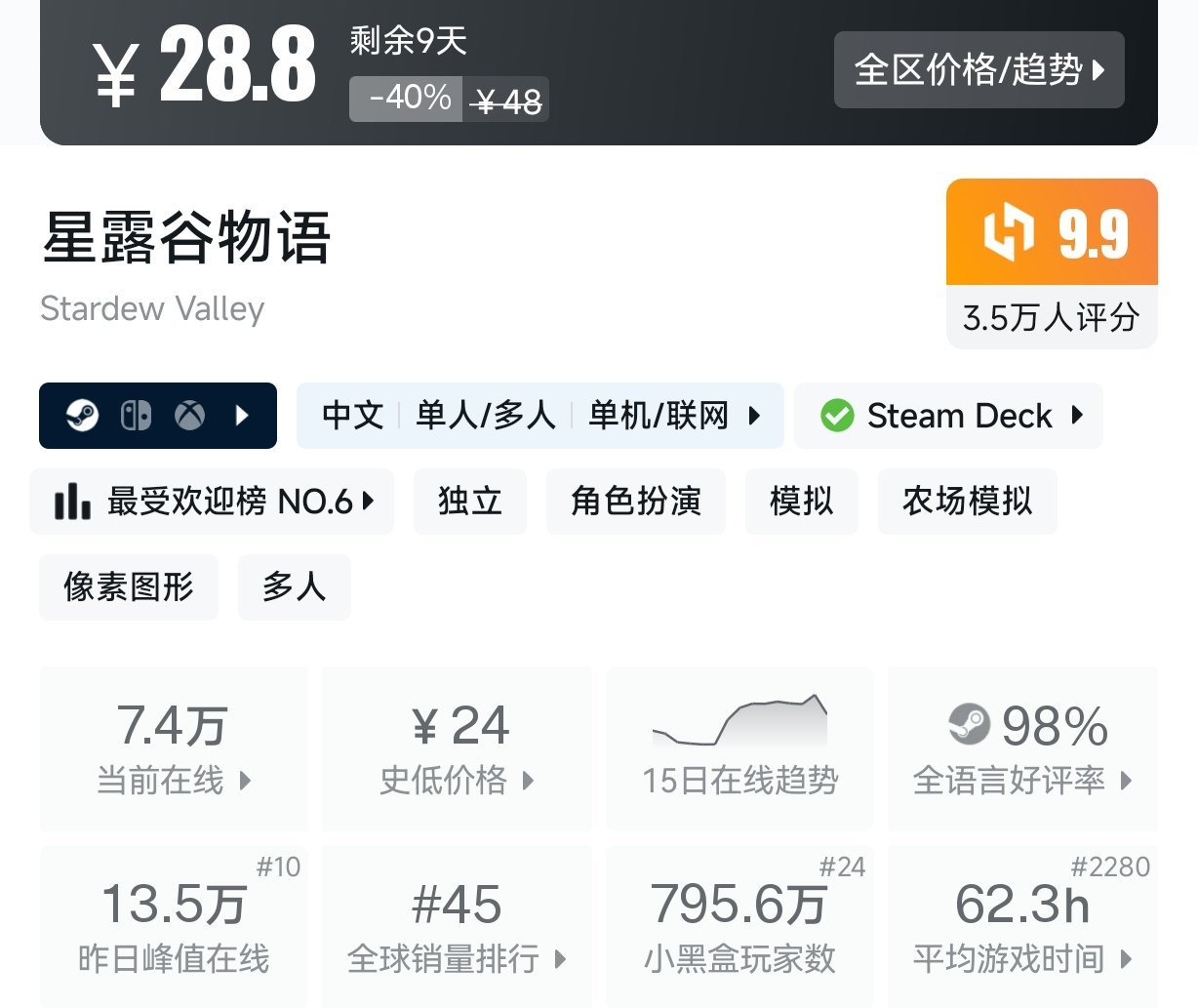Click the green Steam Deck verified checkmark
1198x1008 pixels.
coord(837,416)
